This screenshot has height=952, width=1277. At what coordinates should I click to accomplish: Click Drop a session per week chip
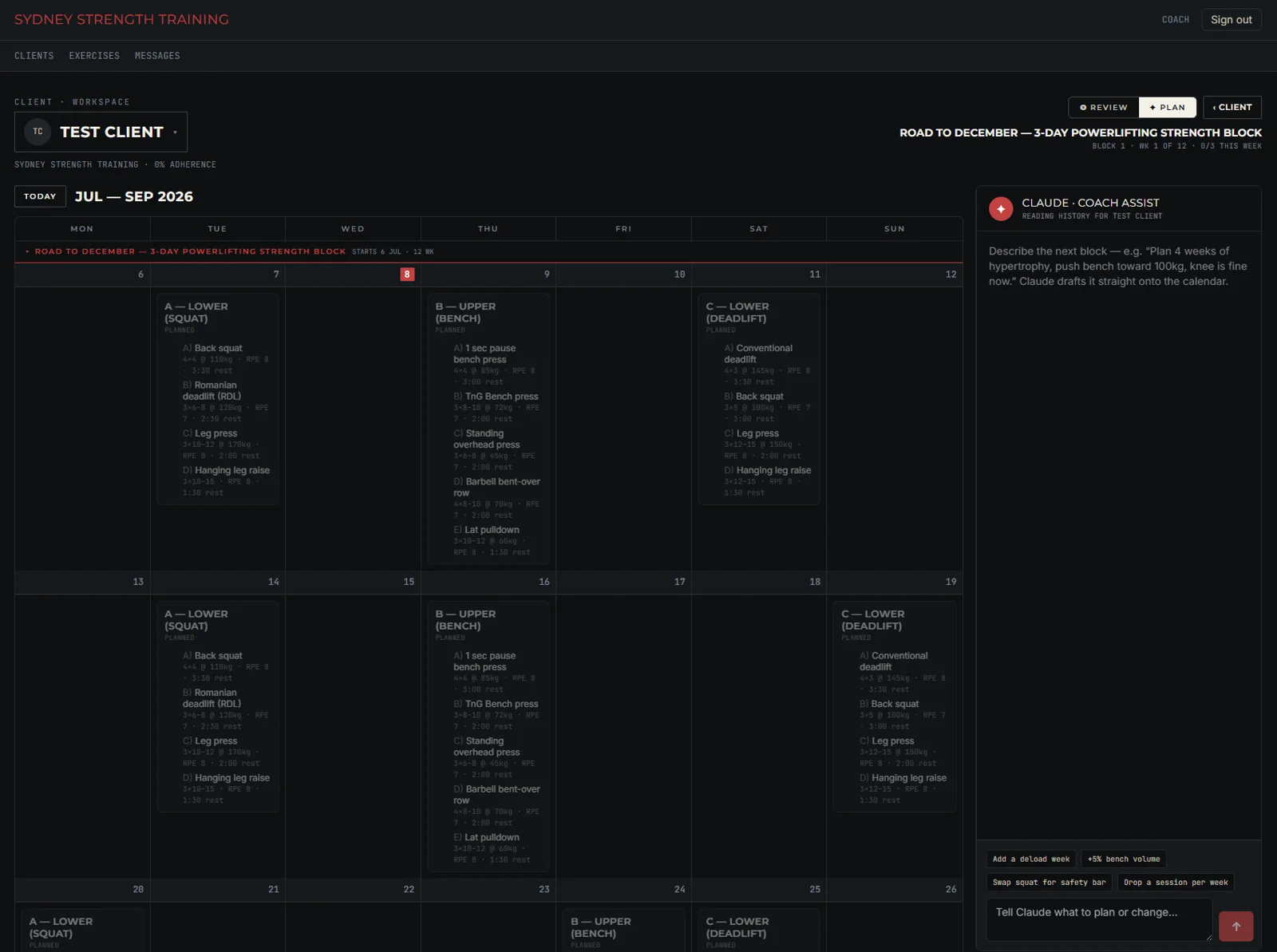click(x=1176, y=883)
